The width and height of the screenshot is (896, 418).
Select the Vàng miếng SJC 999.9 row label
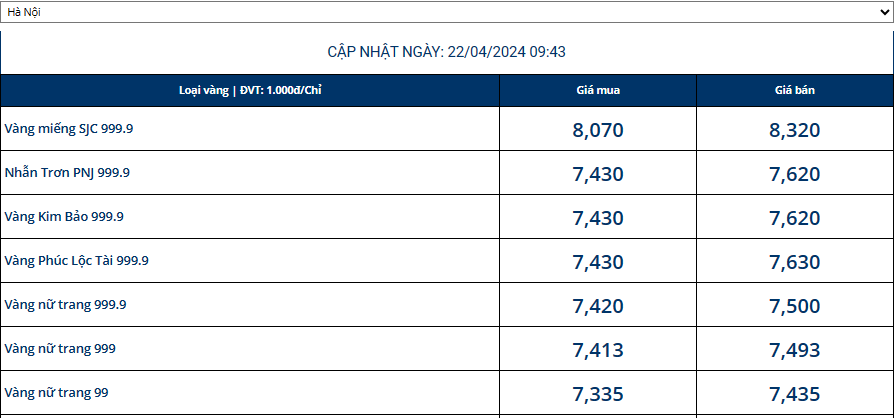(x=68, y=129)
